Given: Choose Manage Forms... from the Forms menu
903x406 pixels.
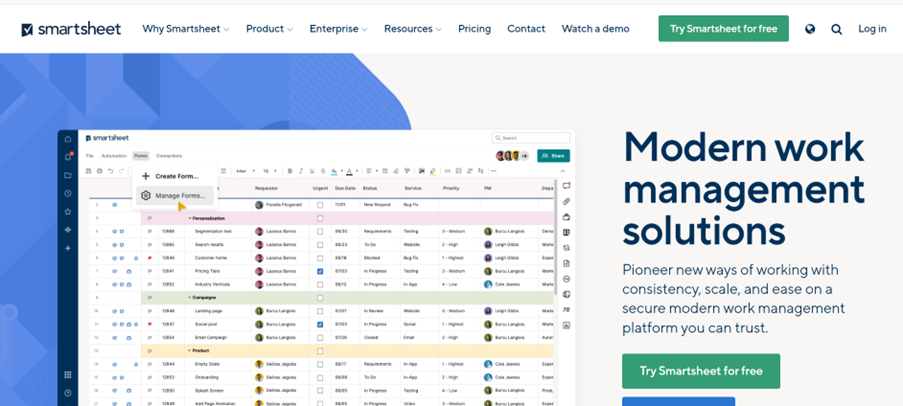Looking at the screenshot, I should 175,196.
